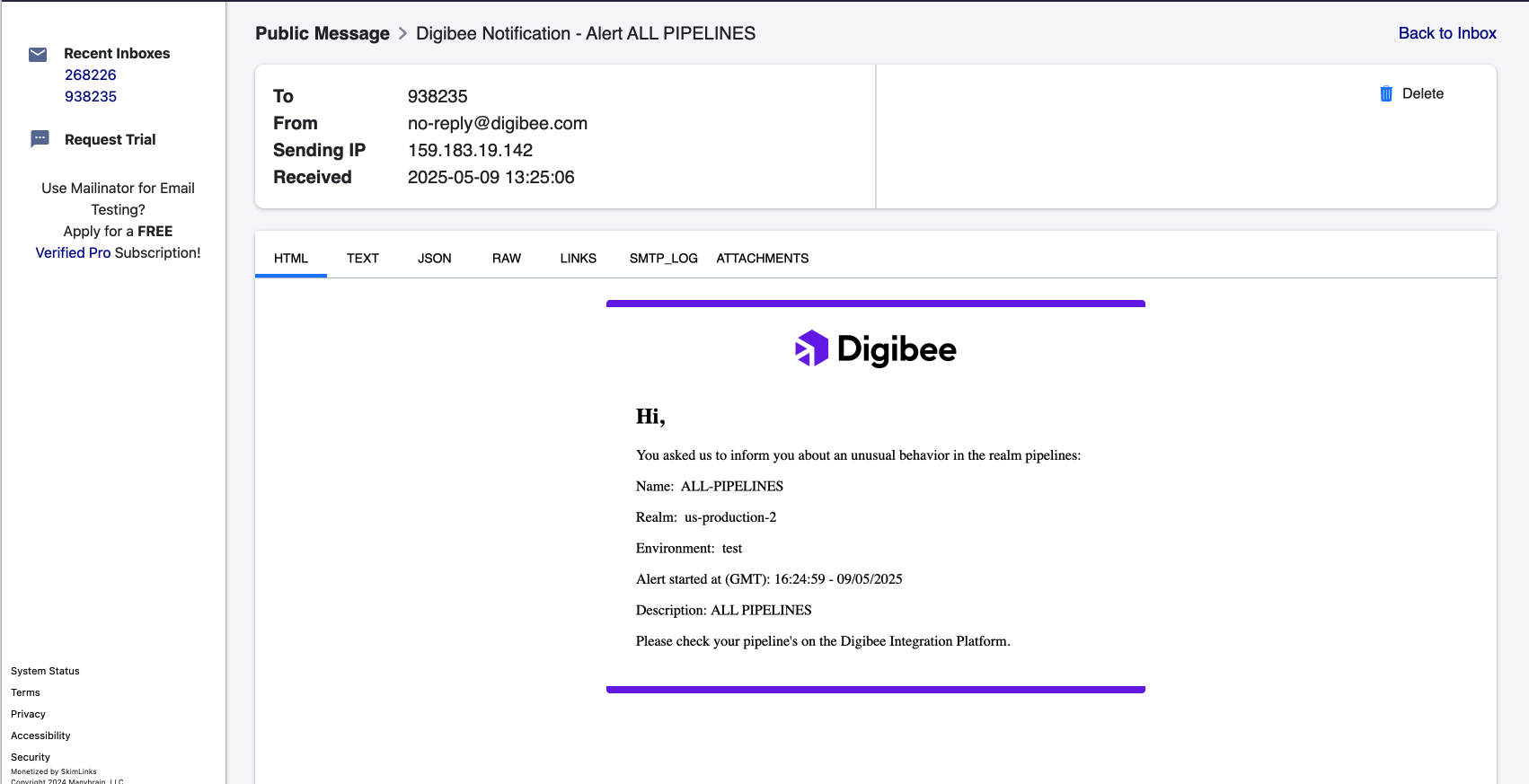Click the blue trash can icon
The image size is (1529, 784).
click(1386, 93)
